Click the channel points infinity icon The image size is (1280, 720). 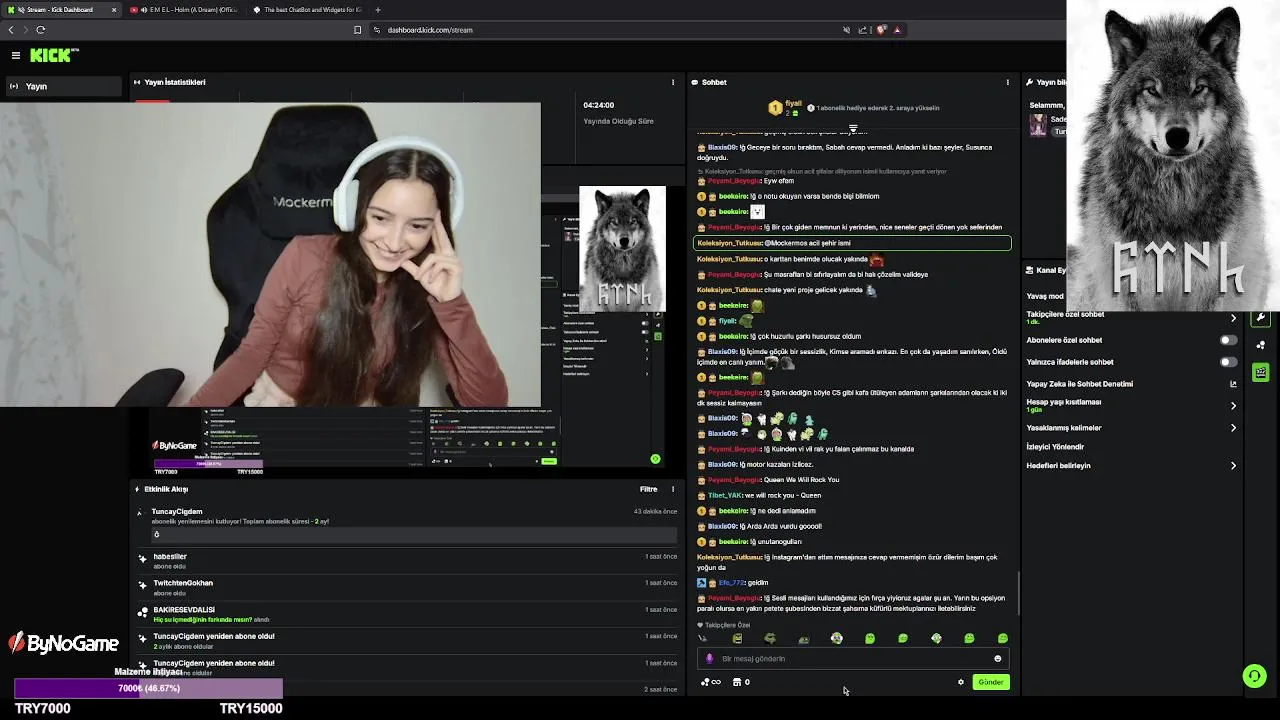[711, 682]
